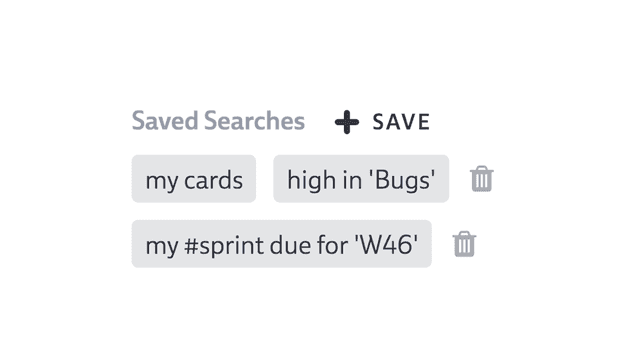Remove the saved search using the top trash can
640x360 pixels.
482,178
